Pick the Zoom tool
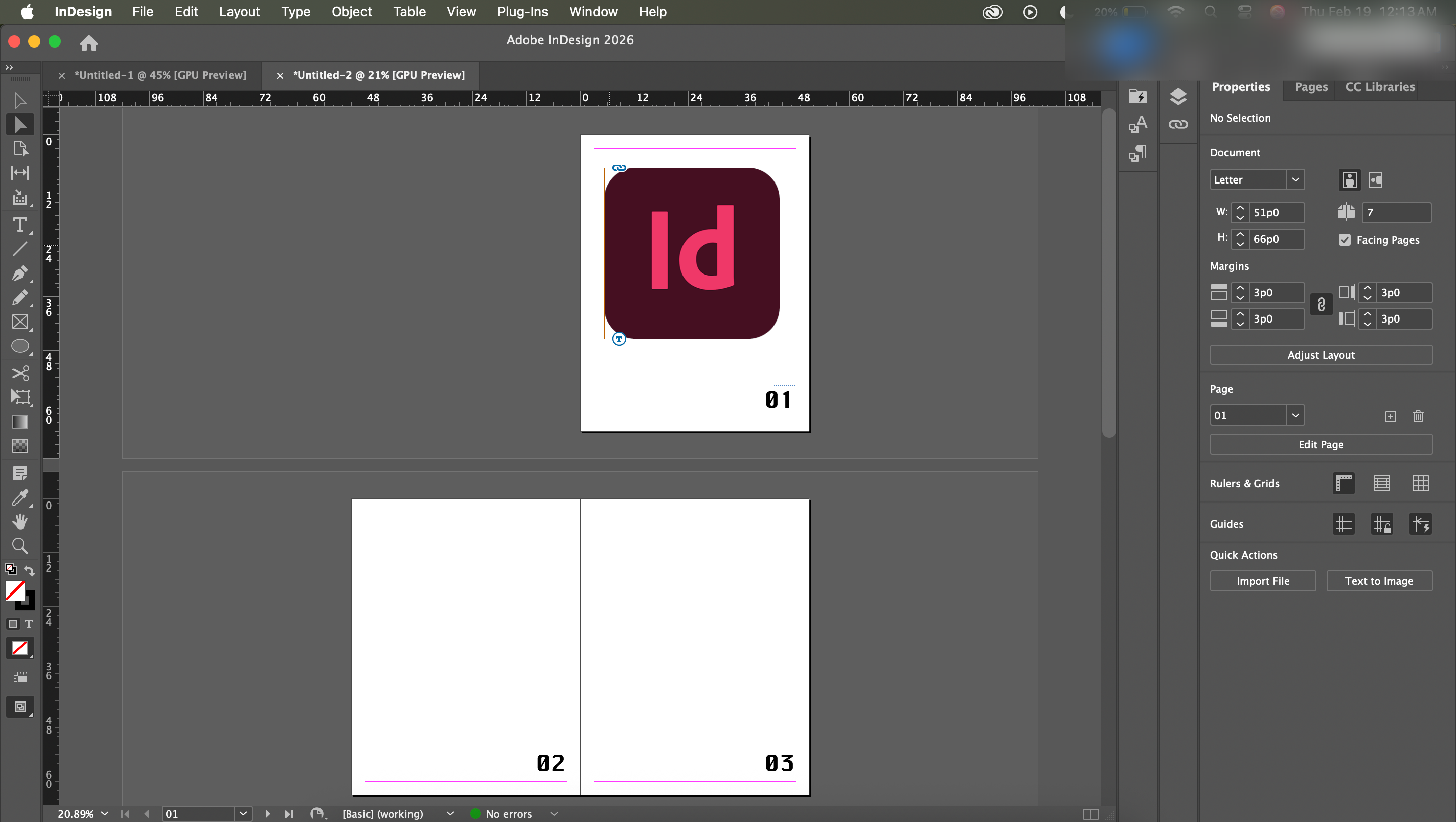Screen dimensions: 1456x822 [x=20, y=545]
